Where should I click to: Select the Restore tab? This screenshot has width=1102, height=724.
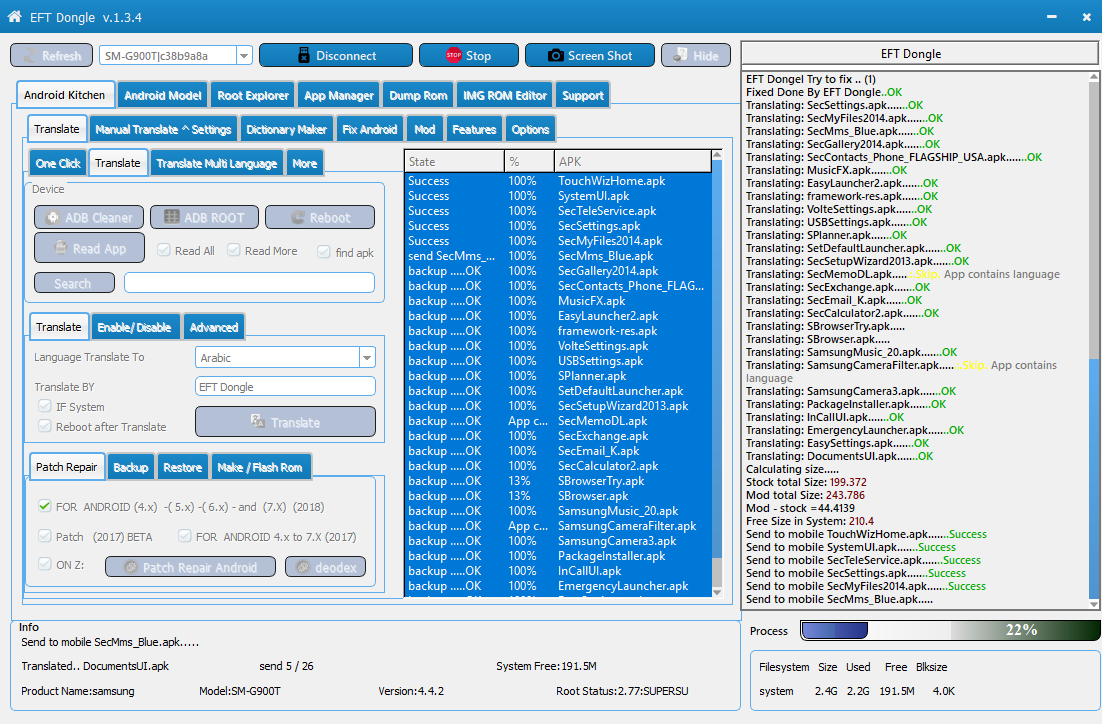pos(182,467)
